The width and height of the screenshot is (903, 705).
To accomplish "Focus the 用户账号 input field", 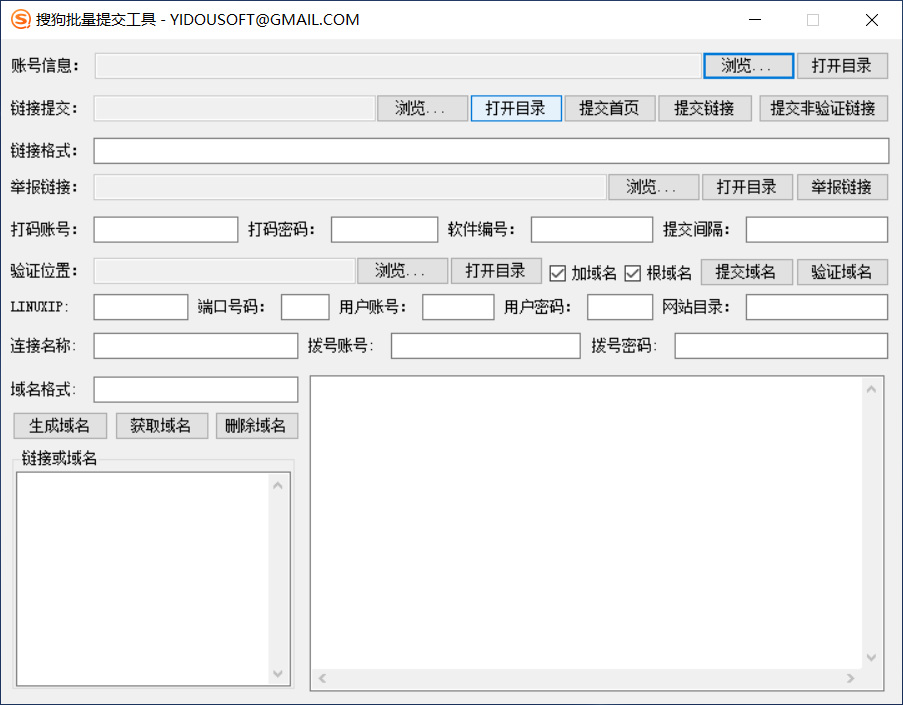I will coord(458,307).
